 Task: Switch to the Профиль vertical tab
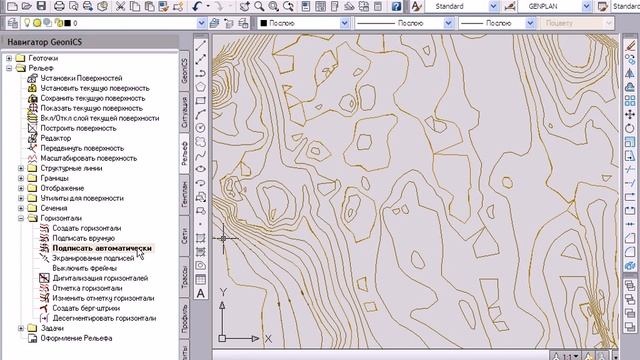pyautogui.click(x=184, y=318)
